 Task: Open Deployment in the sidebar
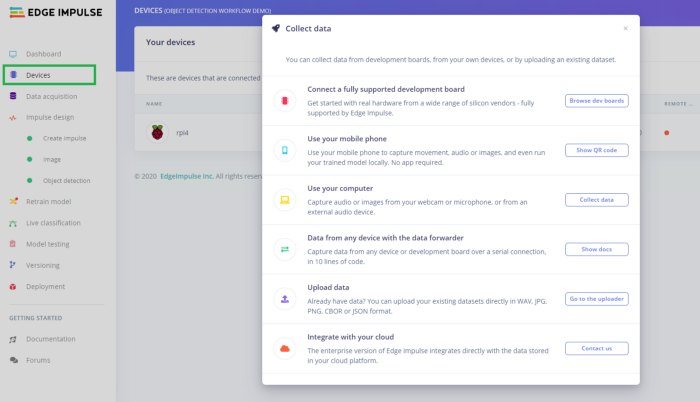(x=46, y=286)
